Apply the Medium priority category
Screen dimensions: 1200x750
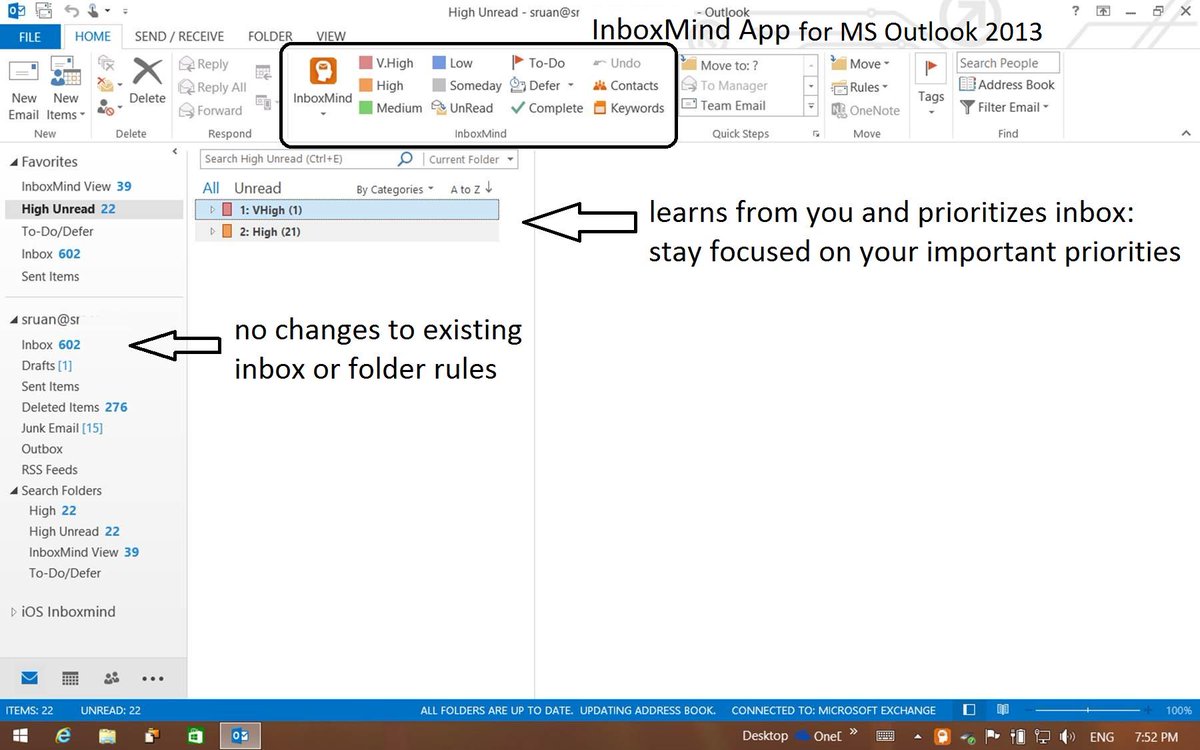[x=390, y=108]
